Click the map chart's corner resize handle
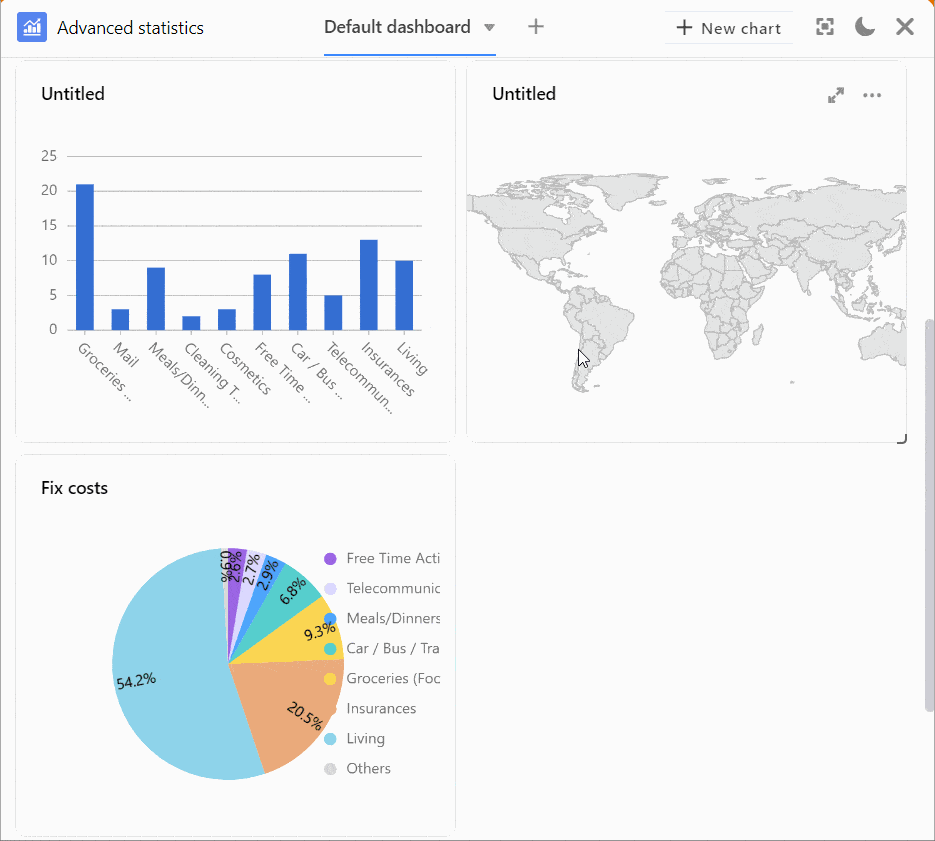 (x=901, y=438)
